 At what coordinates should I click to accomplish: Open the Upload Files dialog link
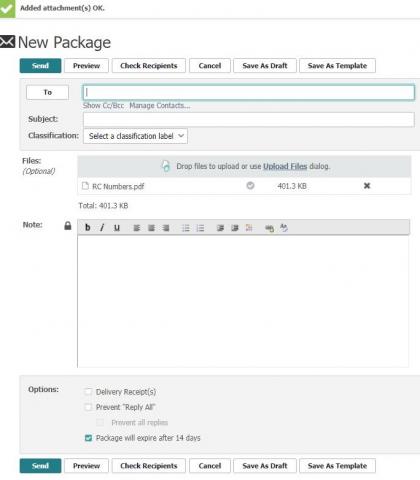(285, 166)
